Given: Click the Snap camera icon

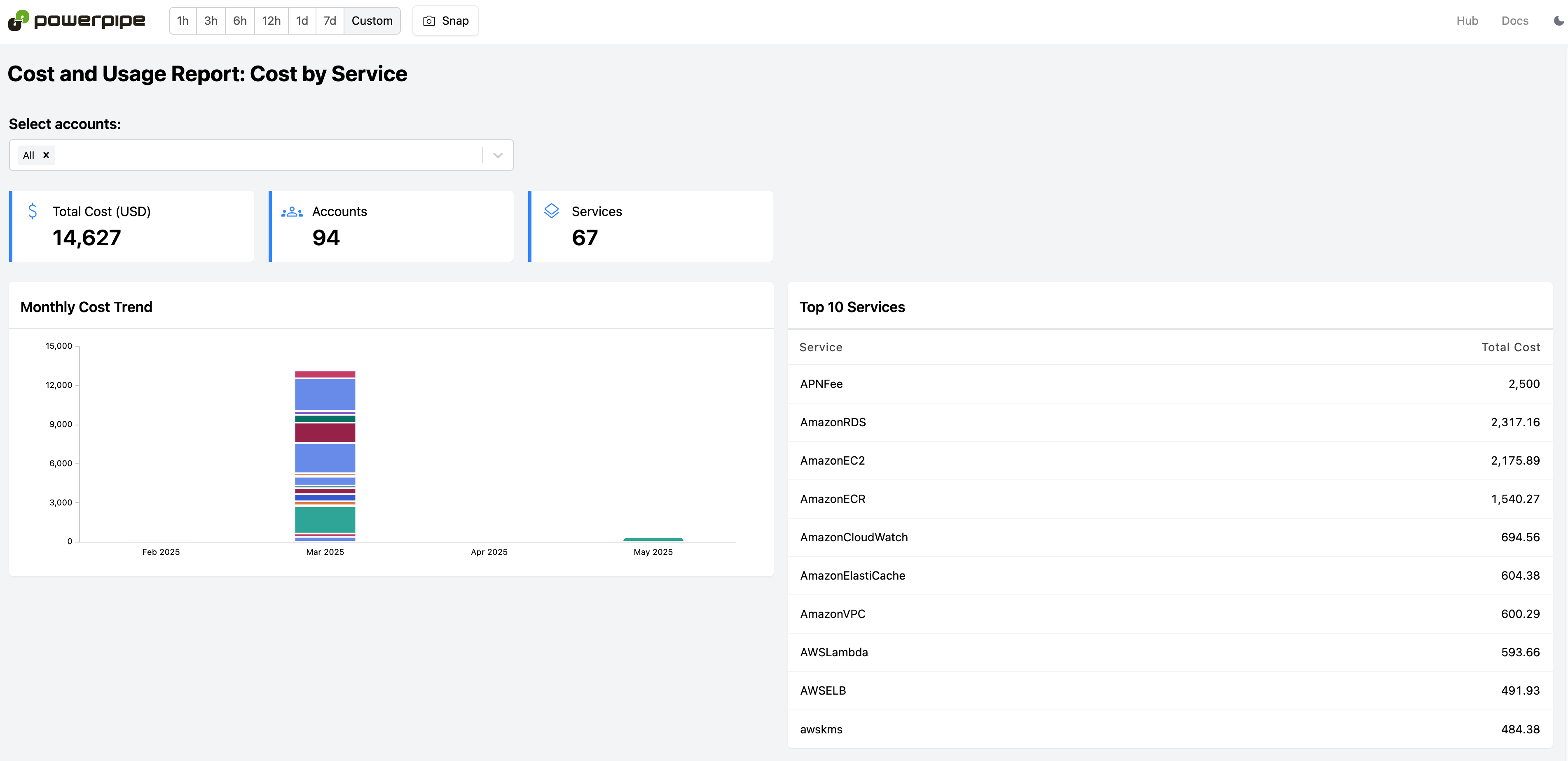Looking at the screenshot, I should click(x=428, y=21).
